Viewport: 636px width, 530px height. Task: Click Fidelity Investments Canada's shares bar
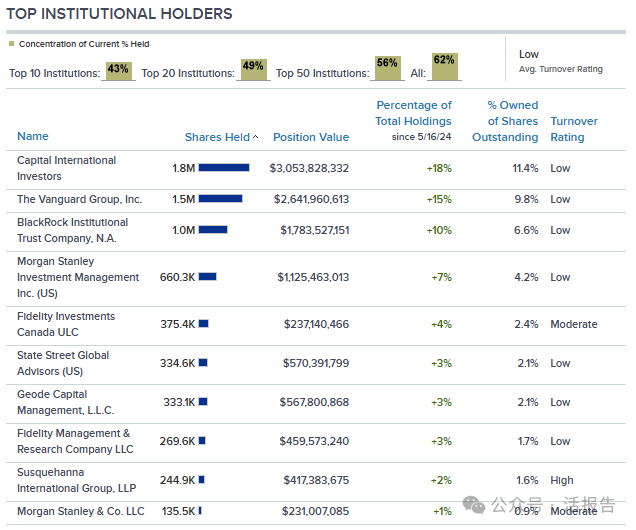pyautogui.click(x=203, y=324)
